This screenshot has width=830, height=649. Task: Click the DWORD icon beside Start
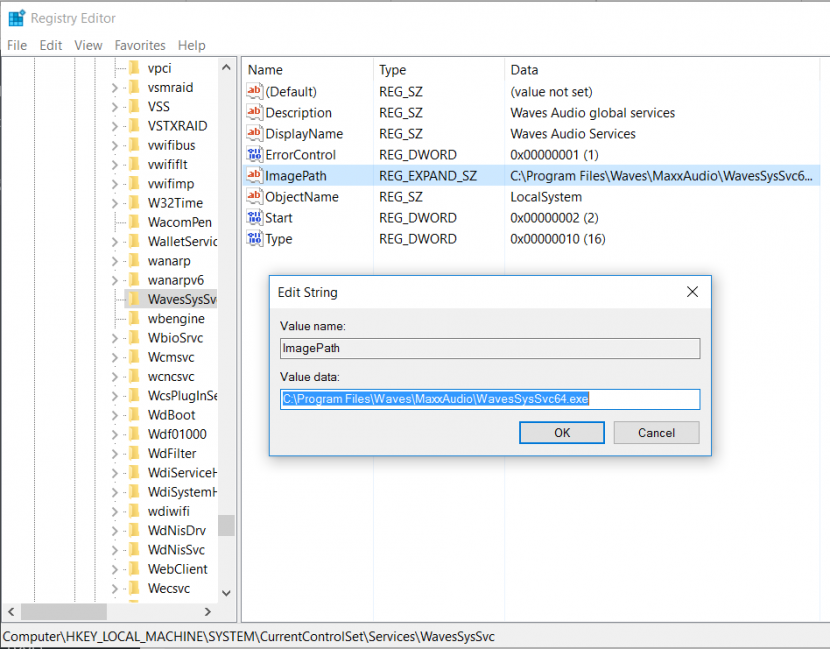pos(253,217)
